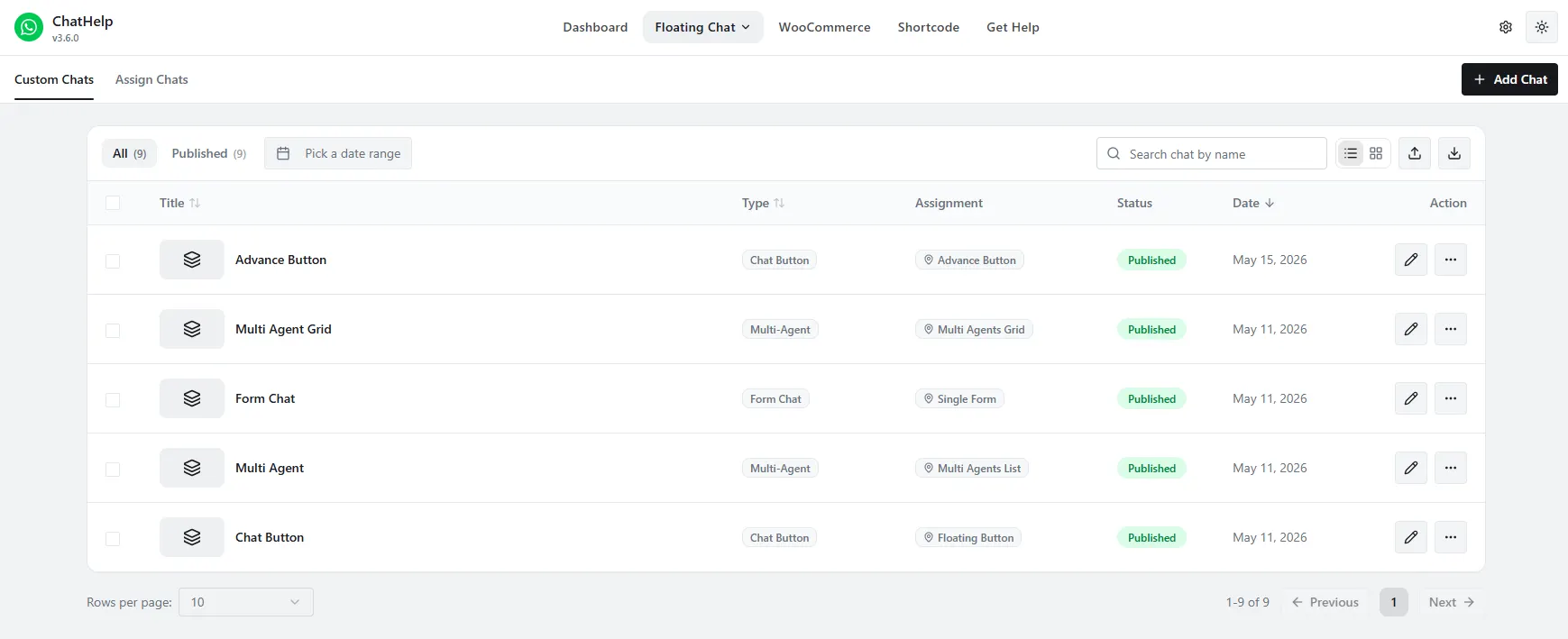
Task: Filter by All (9) chats
Action: click(130, 153)
